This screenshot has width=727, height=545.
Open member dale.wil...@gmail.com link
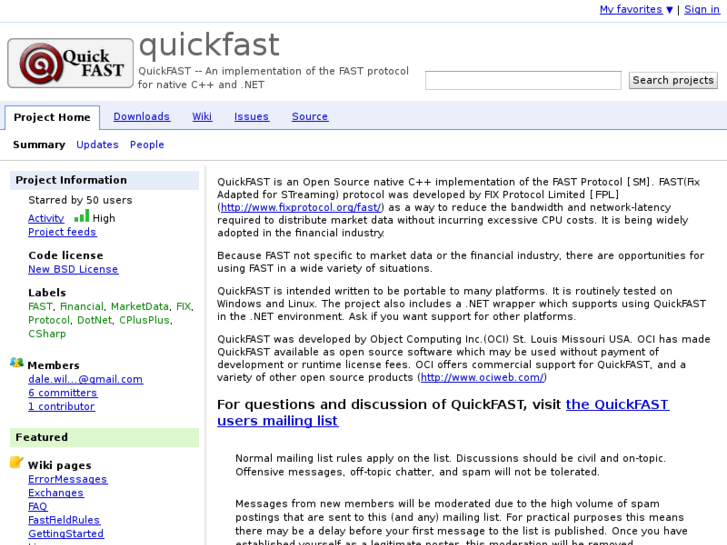click(x=85, y=379)
